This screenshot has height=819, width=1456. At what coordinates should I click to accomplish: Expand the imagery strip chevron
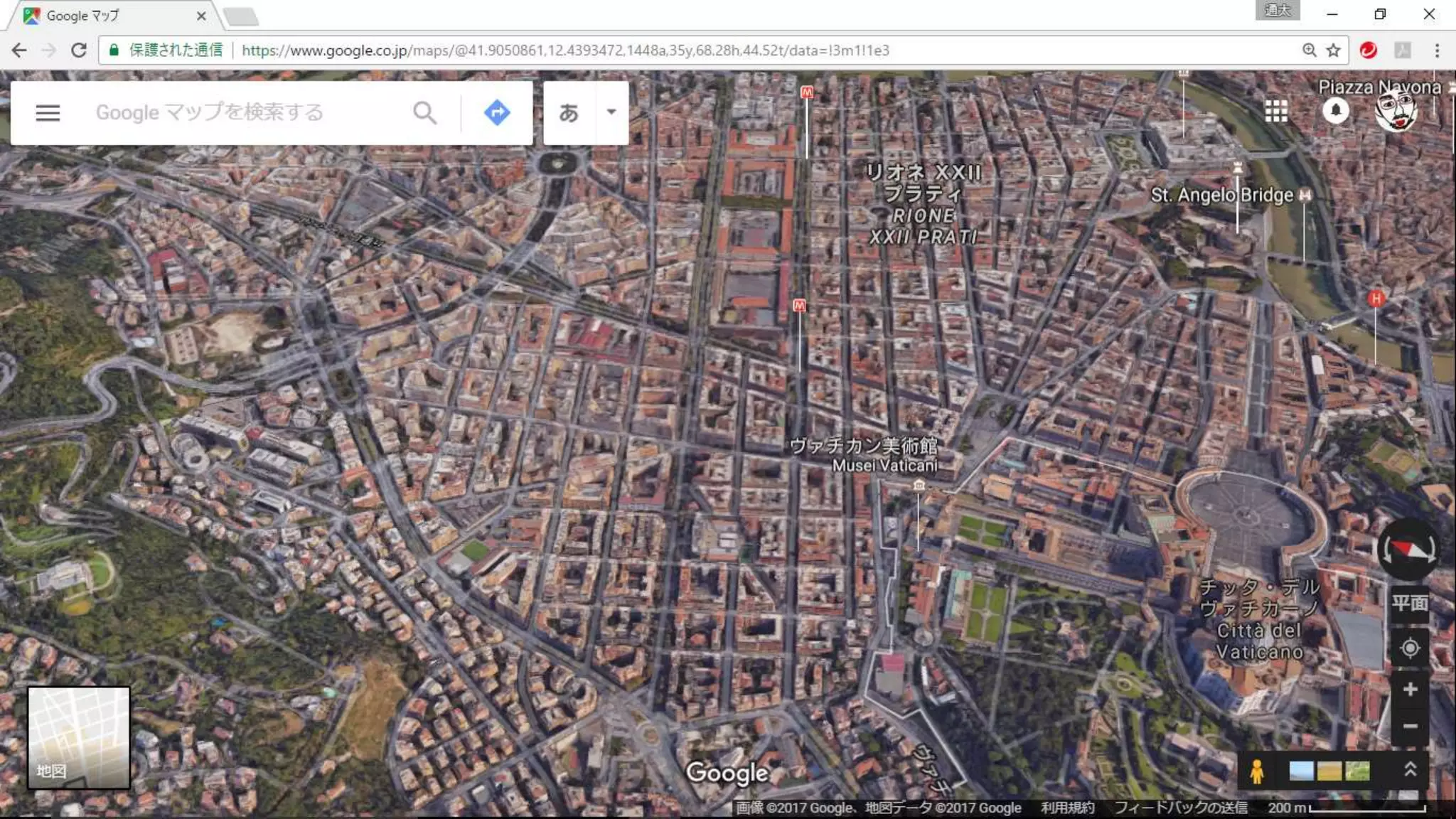(1410, 770)
